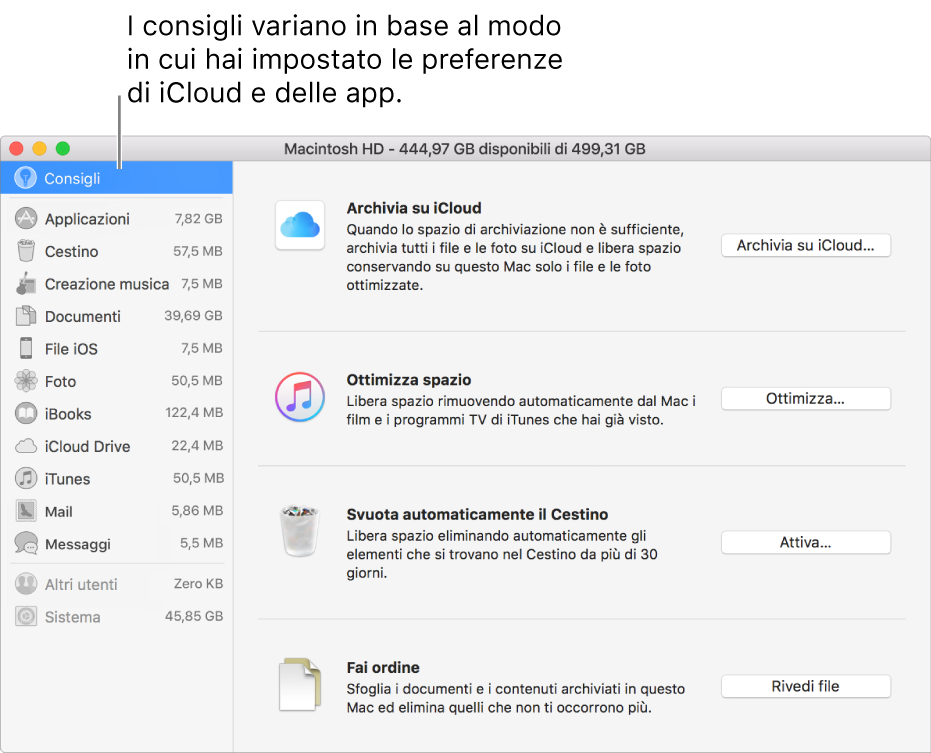Select the Cestino sidebar row

click(x=118, y=251)
